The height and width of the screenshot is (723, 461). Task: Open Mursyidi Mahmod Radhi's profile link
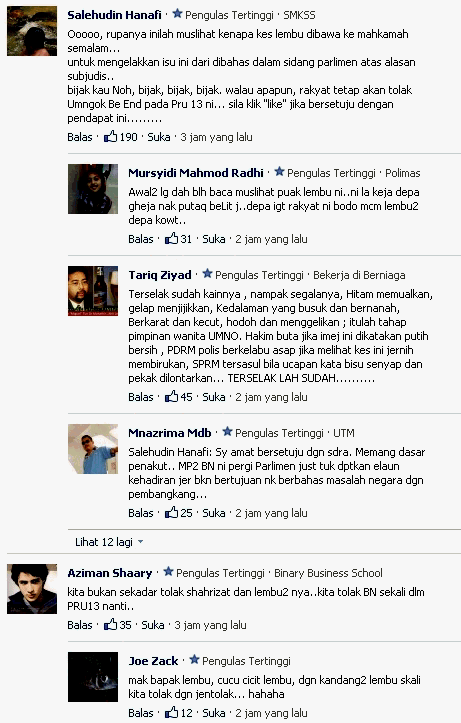tap(196, 173)
